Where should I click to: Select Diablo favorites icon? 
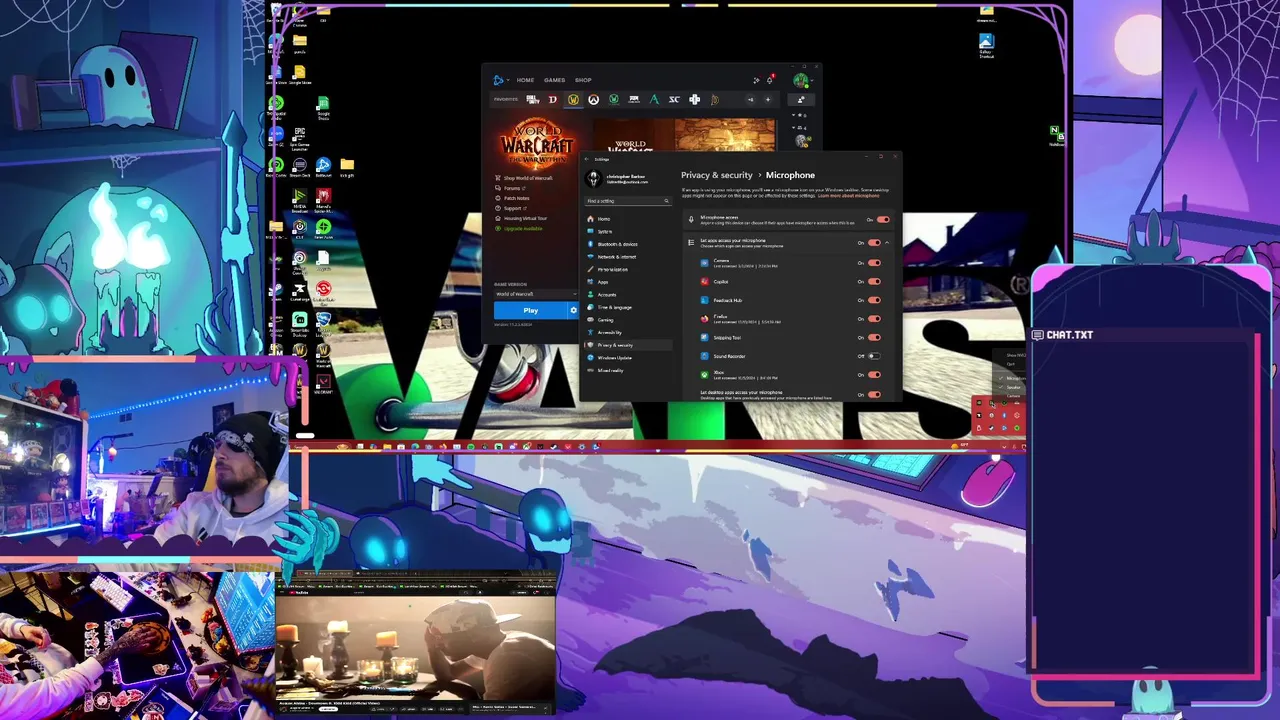(x=553, y=100)
